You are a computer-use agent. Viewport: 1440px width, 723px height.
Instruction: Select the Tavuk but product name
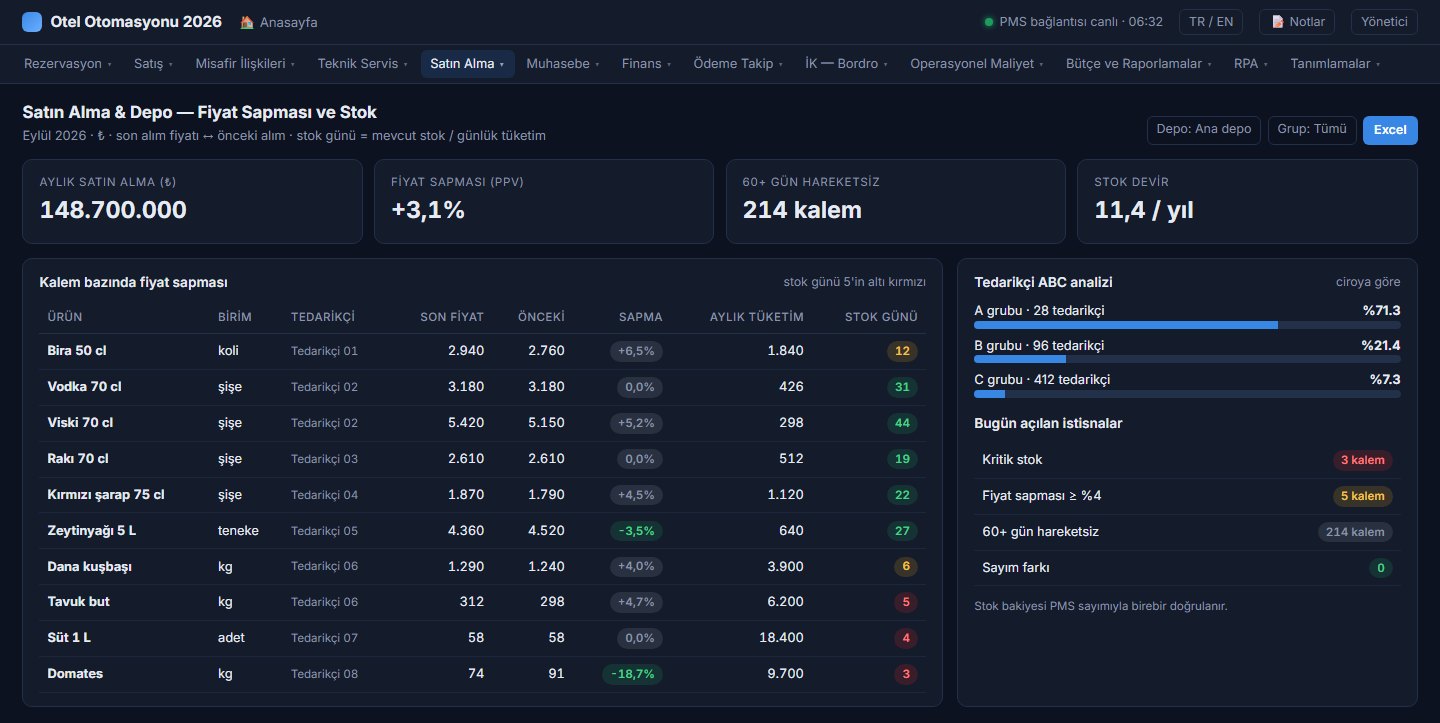(79, 602)
